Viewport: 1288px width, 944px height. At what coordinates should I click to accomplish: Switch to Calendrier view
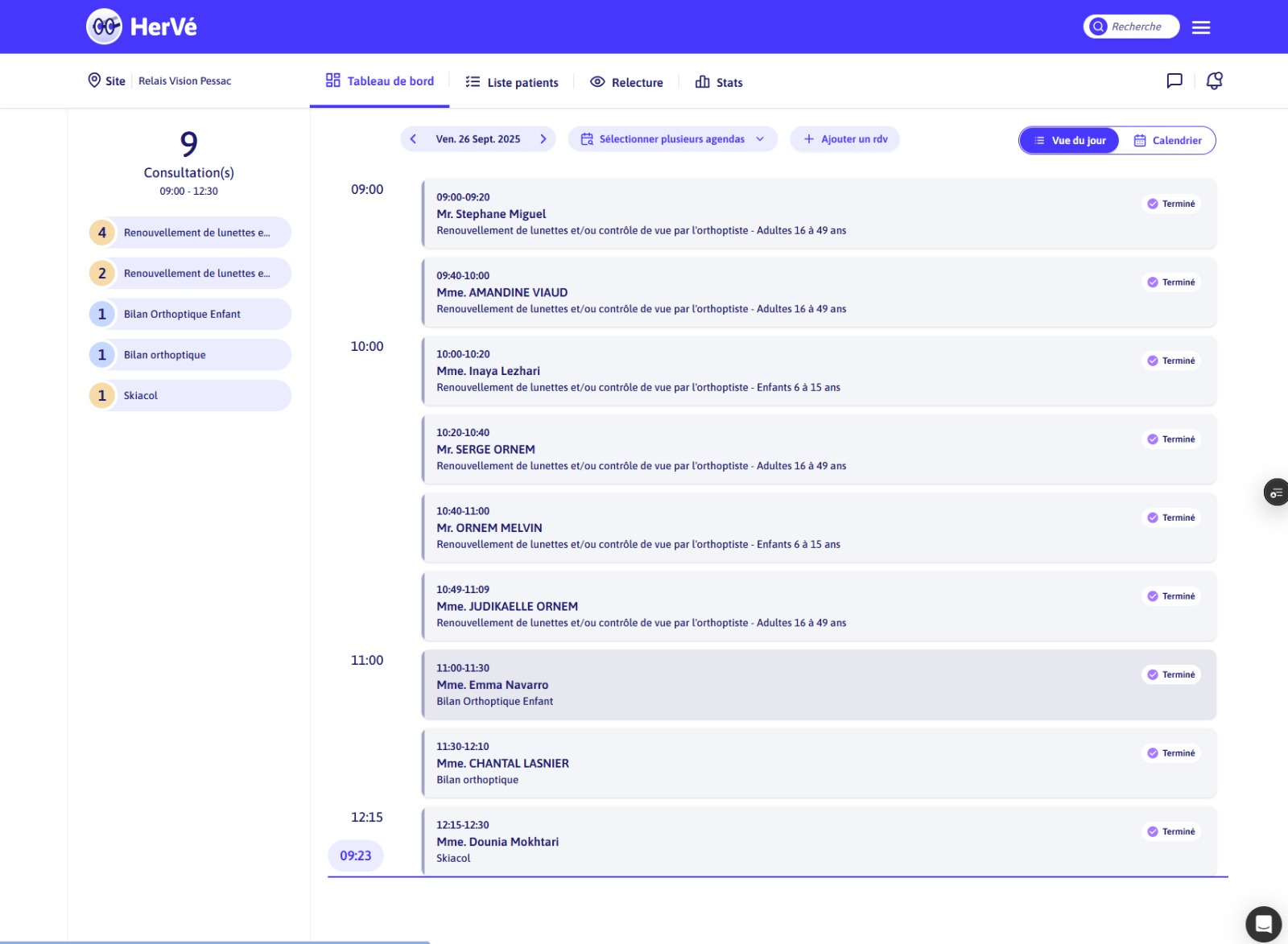coord(1167,140)
